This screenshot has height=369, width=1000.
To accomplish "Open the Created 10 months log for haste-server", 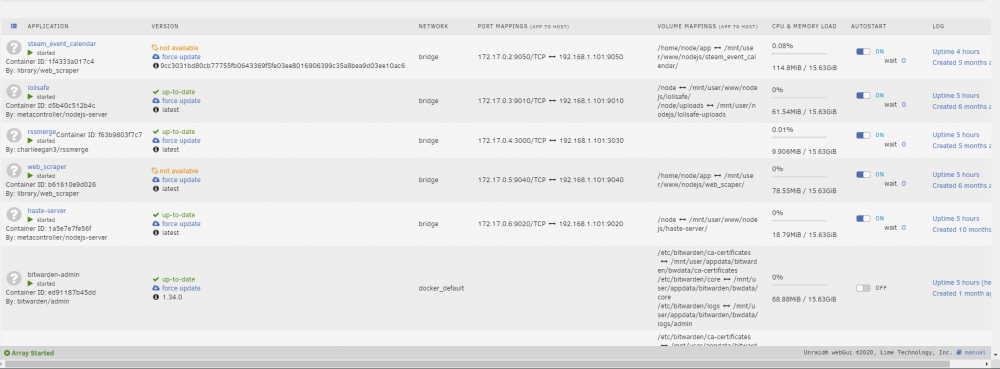I will point(962,229).
